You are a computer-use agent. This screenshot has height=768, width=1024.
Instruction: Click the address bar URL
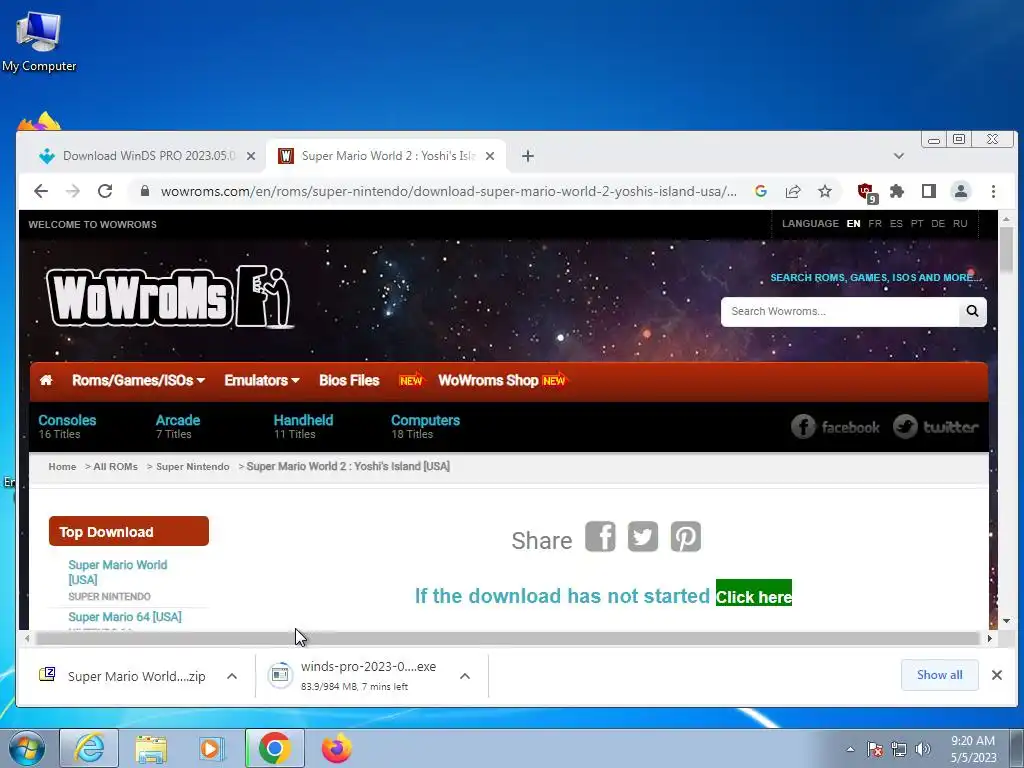[449, 191]
